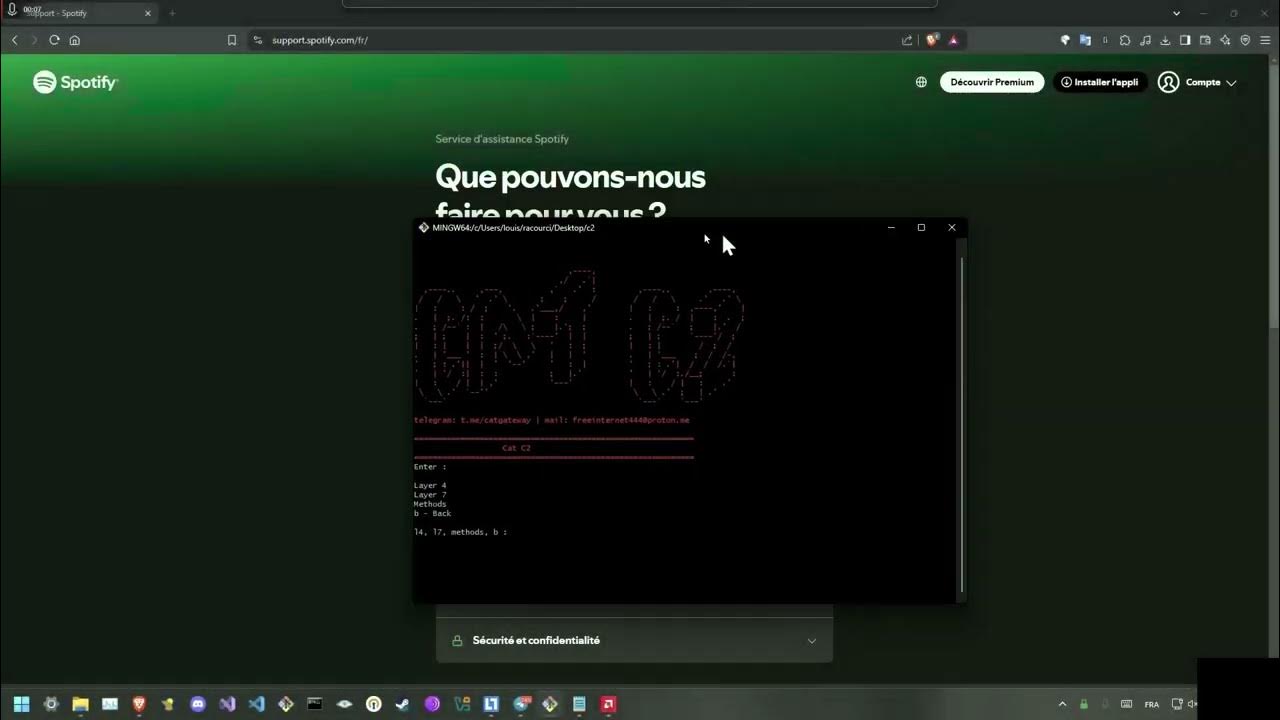
Task: Open the language globe selector on Spotify page
Action: (x=921, y=82)
